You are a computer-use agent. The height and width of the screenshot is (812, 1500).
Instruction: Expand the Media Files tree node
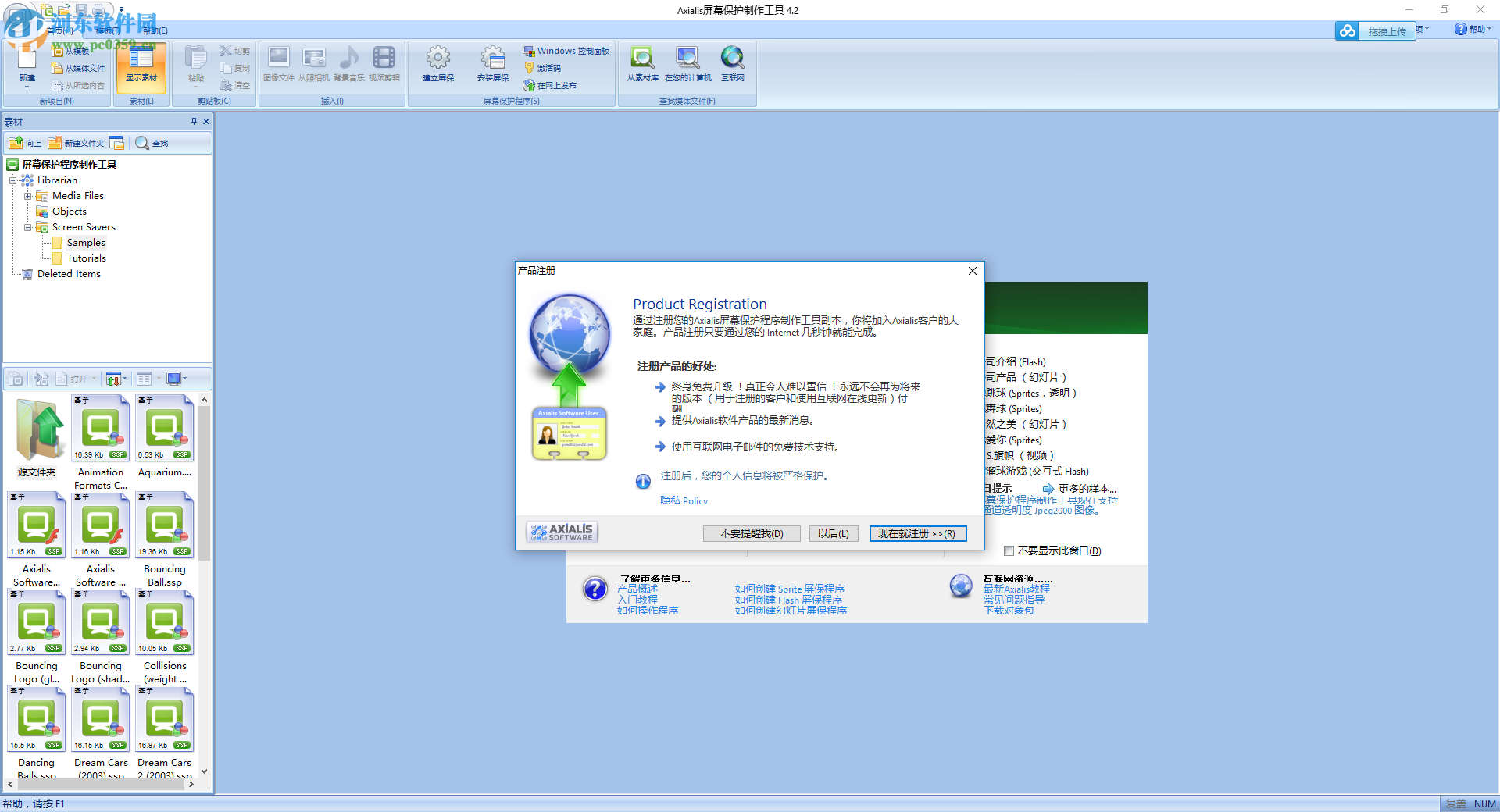click(x=28, y=195)
